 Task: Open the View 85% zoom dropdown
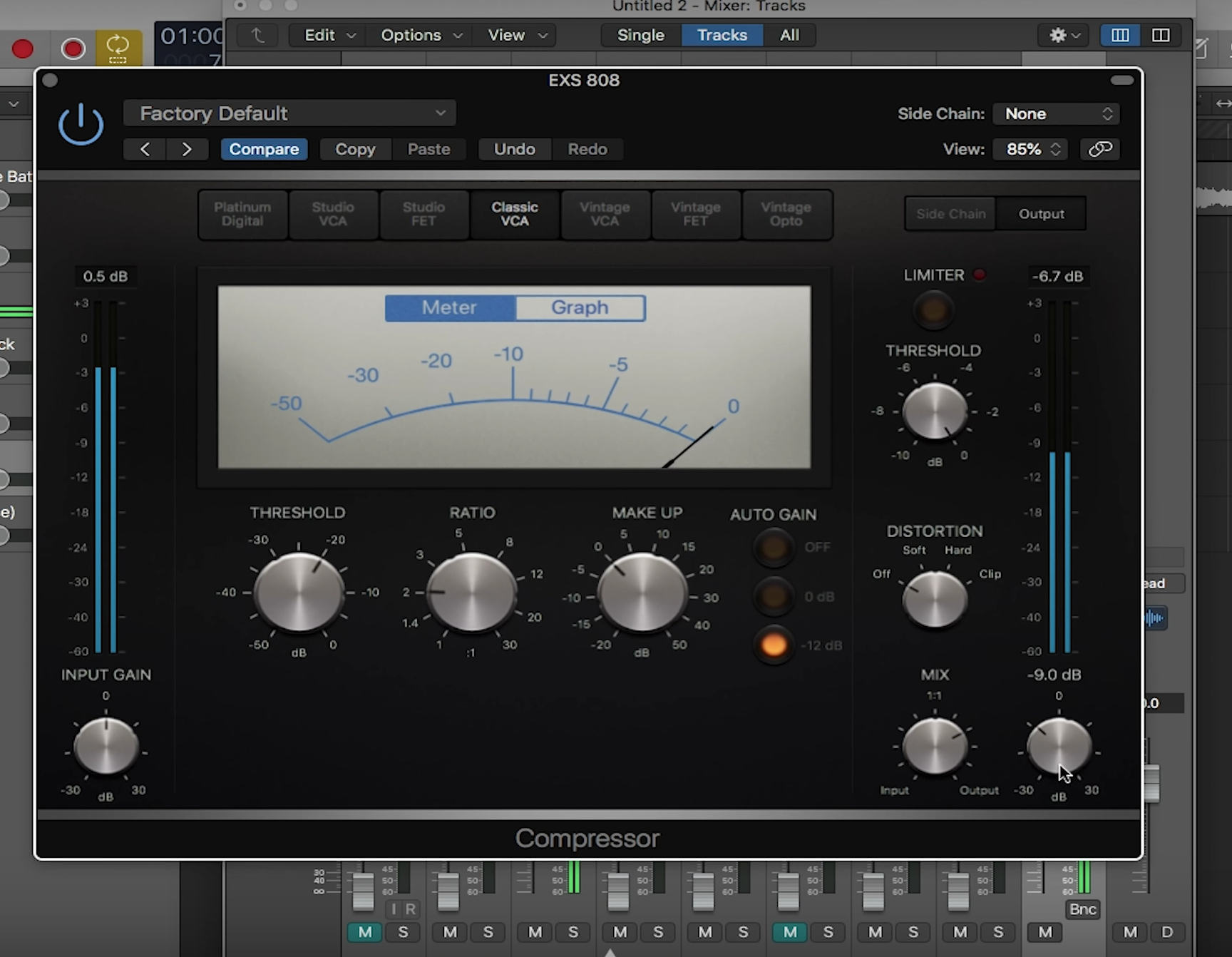point(1030,149)
